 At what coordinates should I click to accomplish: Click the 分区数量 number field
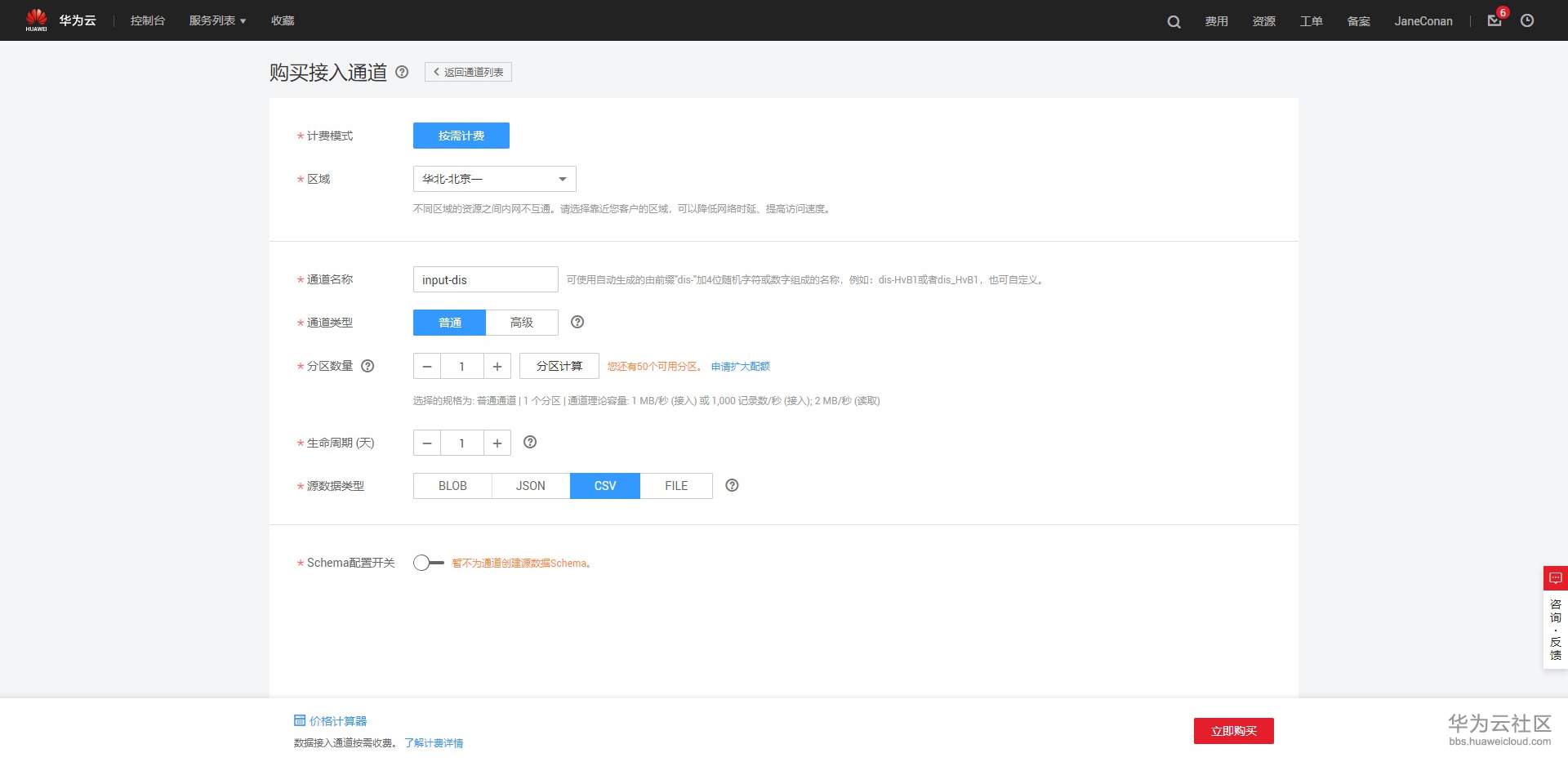tap(462, 367)
